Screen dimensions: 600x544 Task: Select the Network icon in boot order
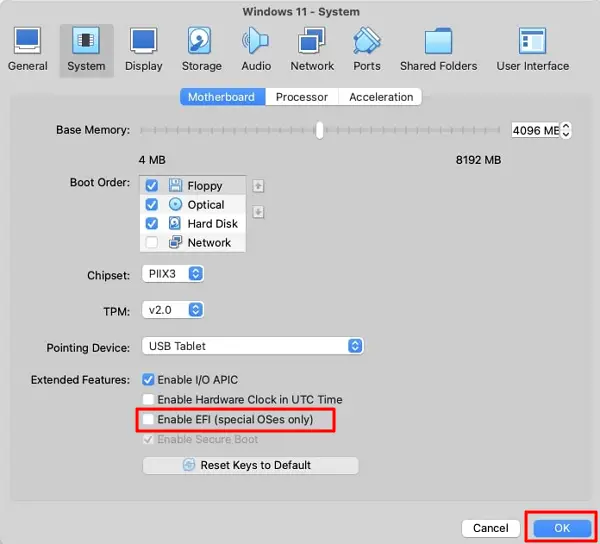coord(175,242)
